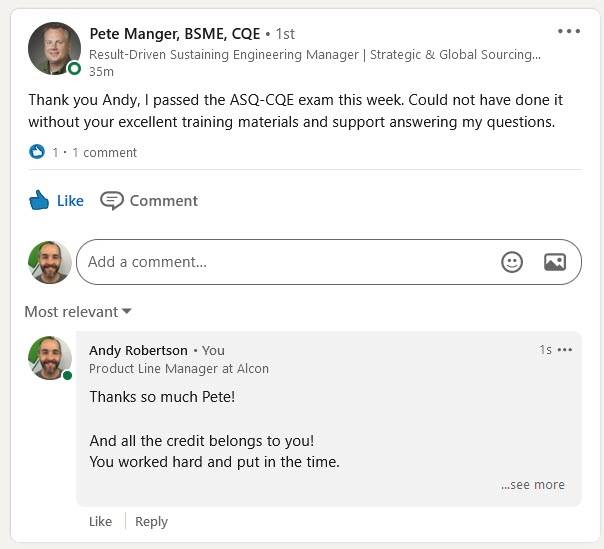Reply to Andy Robertson's comment
This screenshot has width=604, height=549.
coord(152,521)
